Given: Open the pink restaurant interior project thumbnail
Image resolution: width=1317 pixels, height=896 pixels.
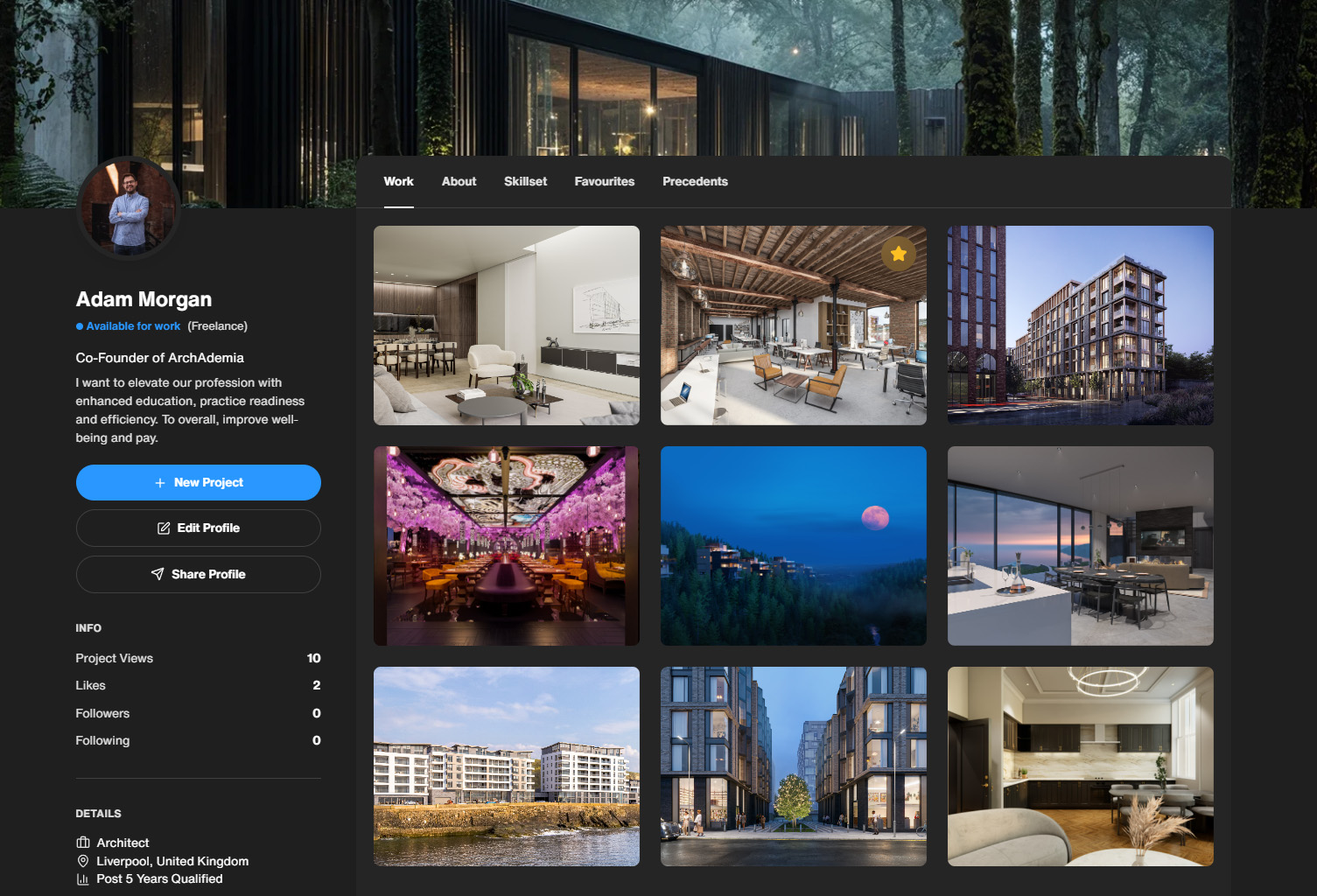Looking at the screenshot, I should point(506,545).
